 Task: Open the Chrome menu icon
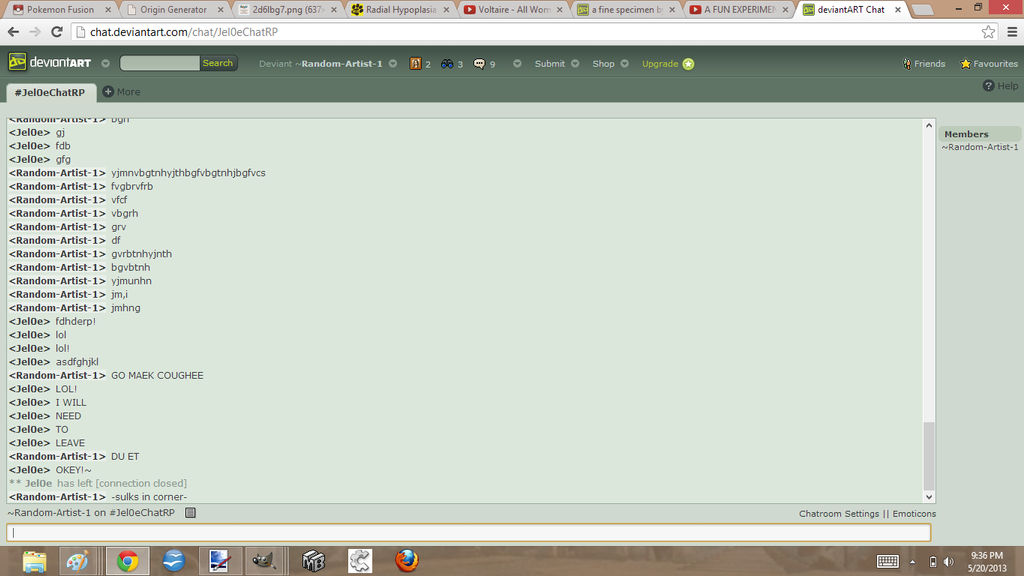pyautogui.click(x=1012, y=31)
